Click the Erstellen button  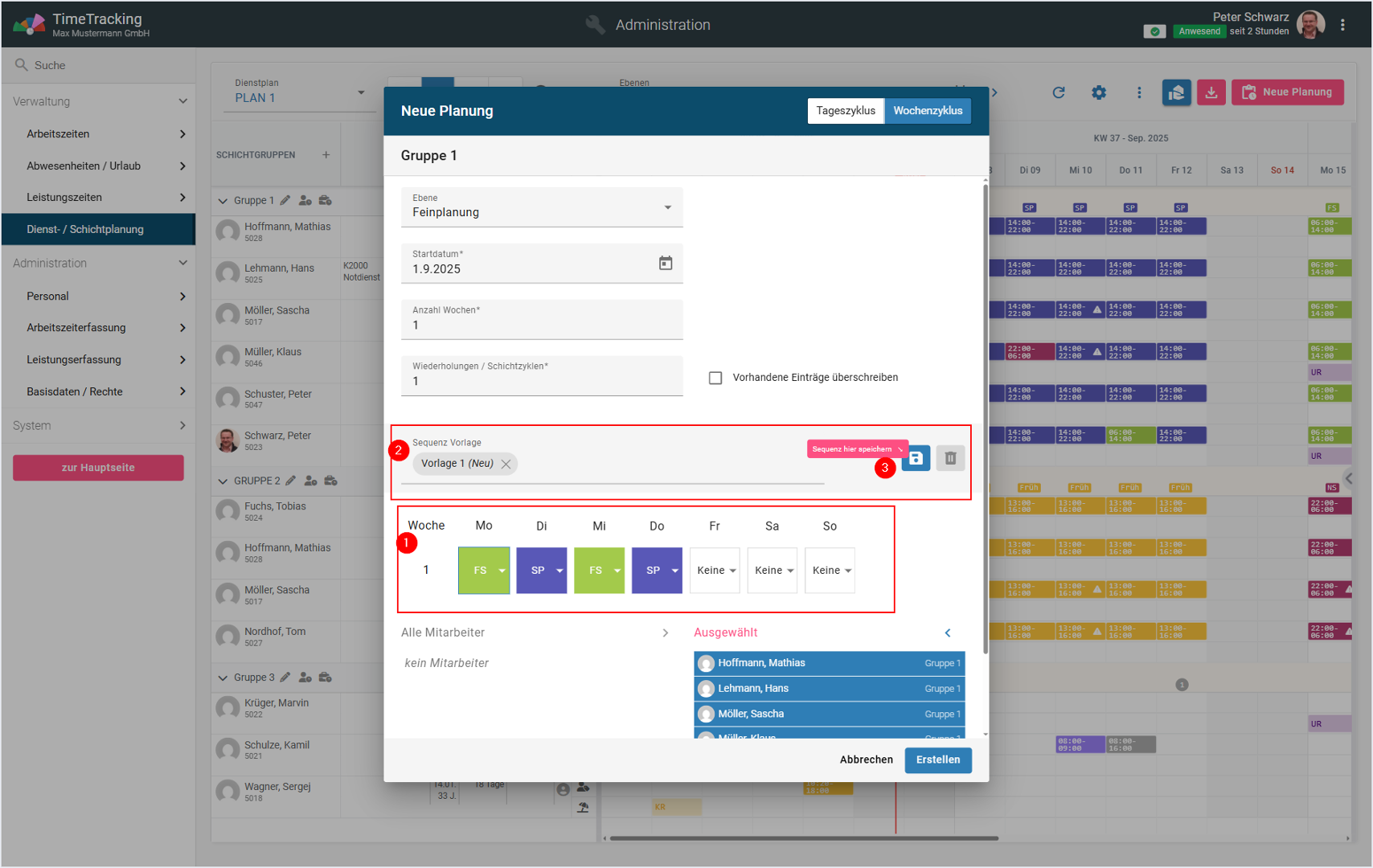pyautogui.click(x=937, y=759)
